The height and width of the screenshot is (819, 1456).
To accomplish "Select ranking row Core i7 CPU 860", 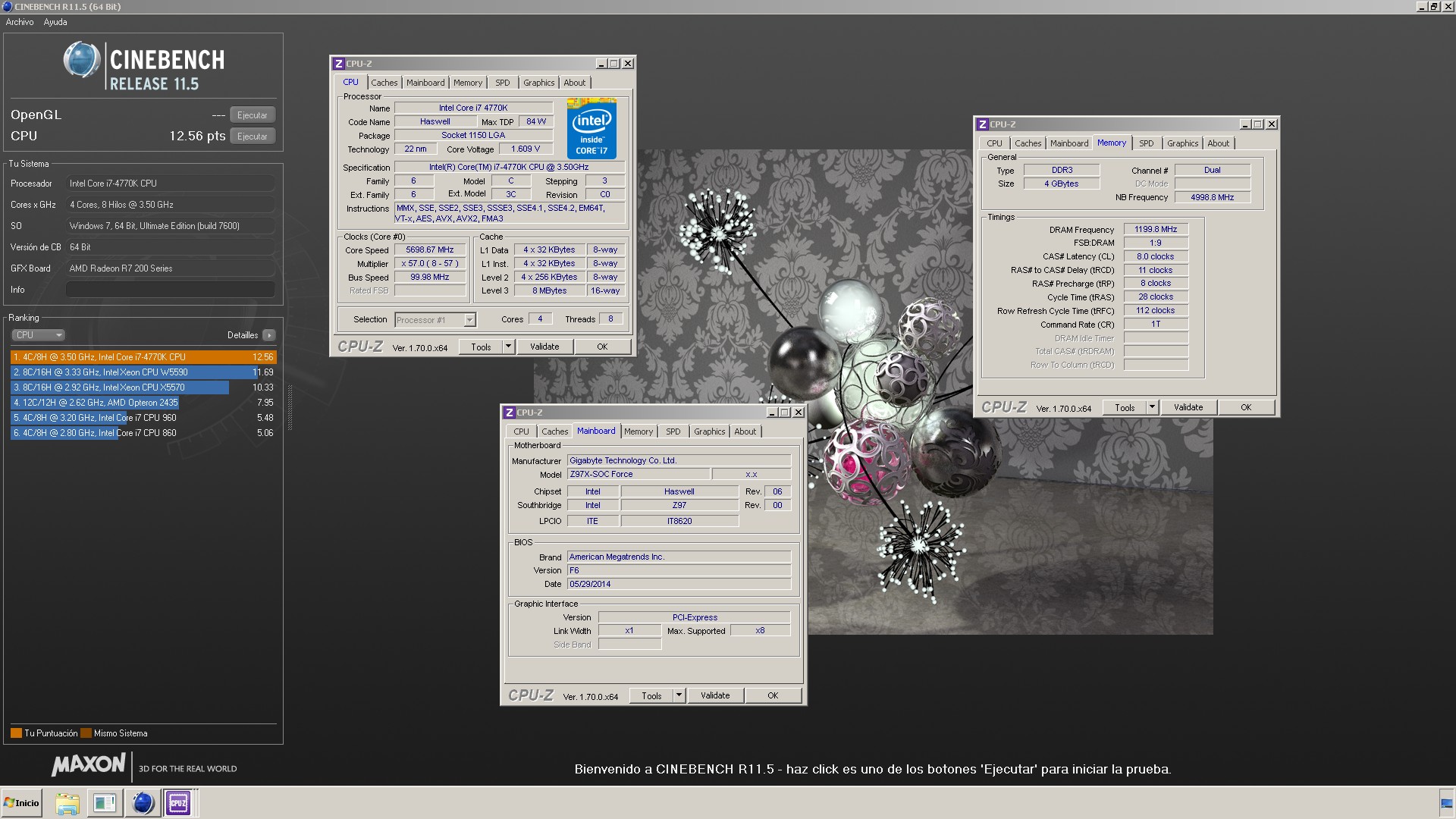I will [x=143, y=433].
